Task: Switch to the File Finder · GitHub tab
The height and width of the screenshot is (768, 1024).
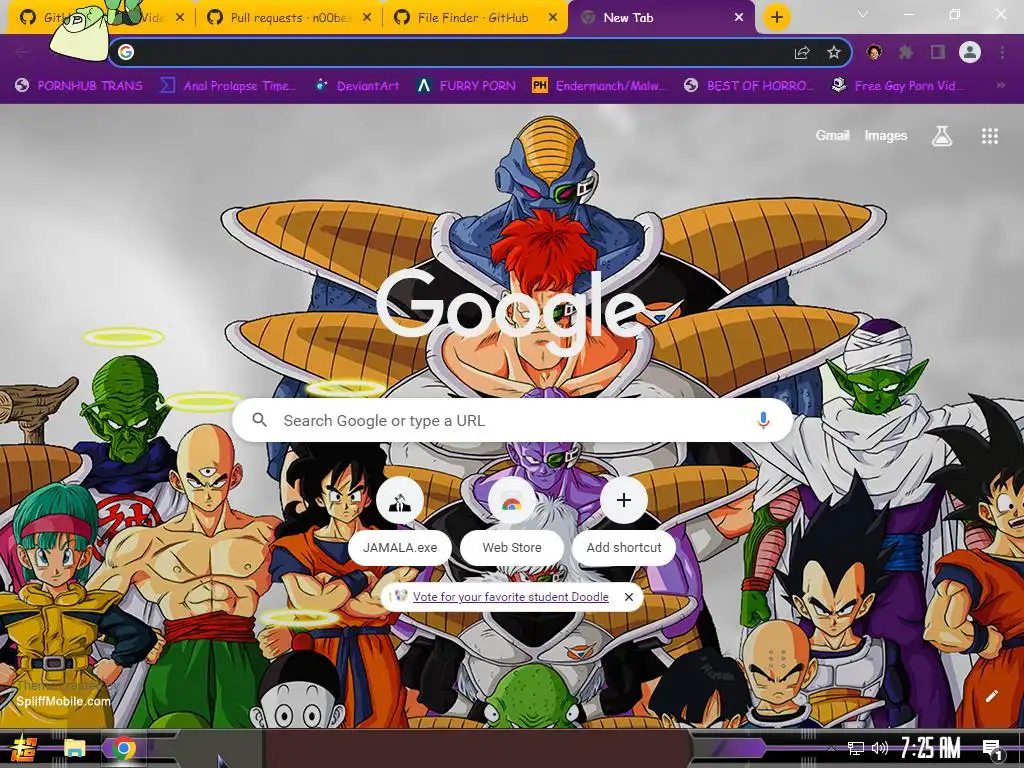Action: click(x=477, y=18)
